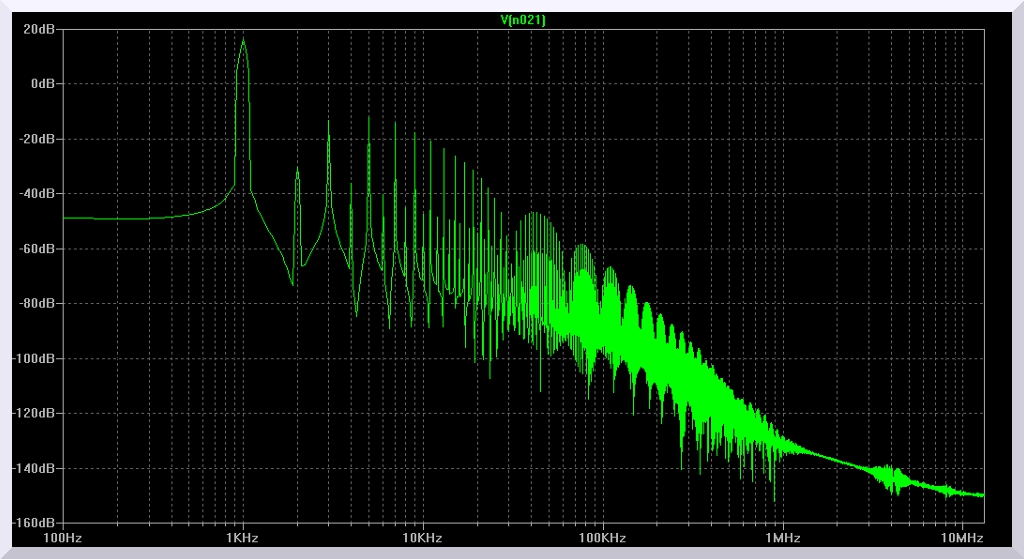Click the 100Hz horizontal axis label
1024x559 pixels.
[63, 538]
